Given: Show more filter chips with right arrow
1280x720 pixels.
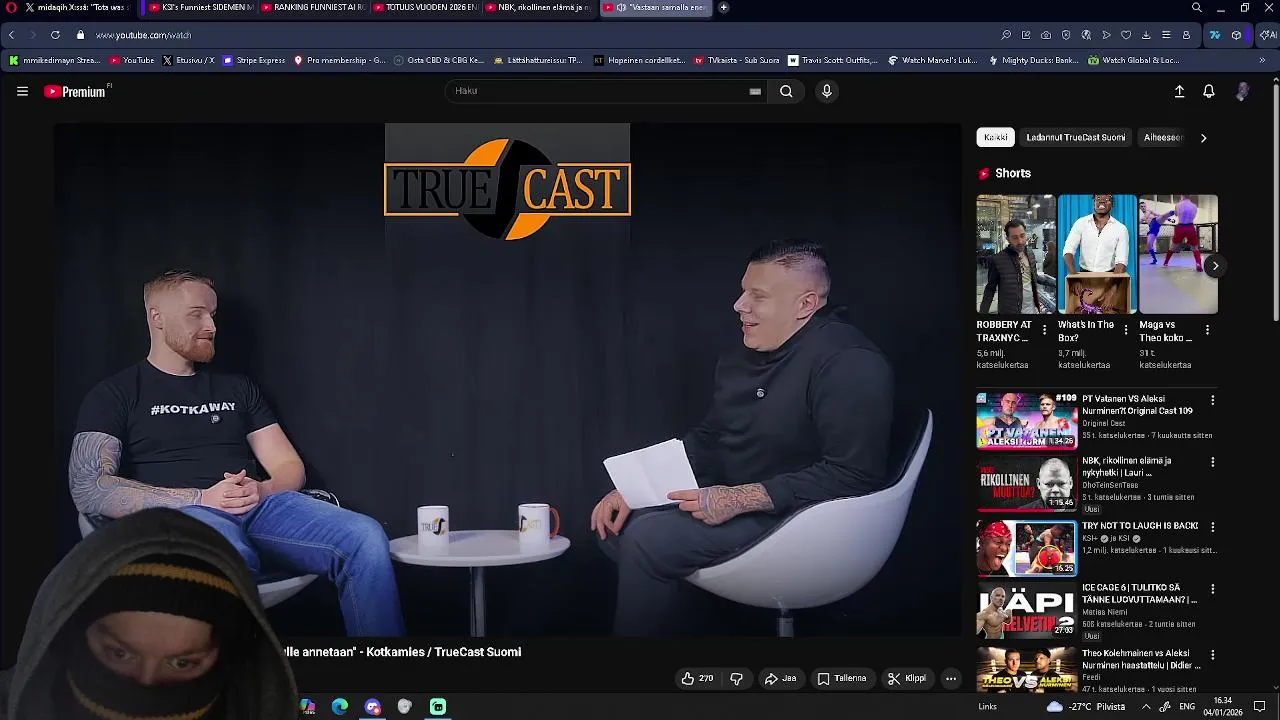Looking at the screenshot, I should click(1203, 138).
